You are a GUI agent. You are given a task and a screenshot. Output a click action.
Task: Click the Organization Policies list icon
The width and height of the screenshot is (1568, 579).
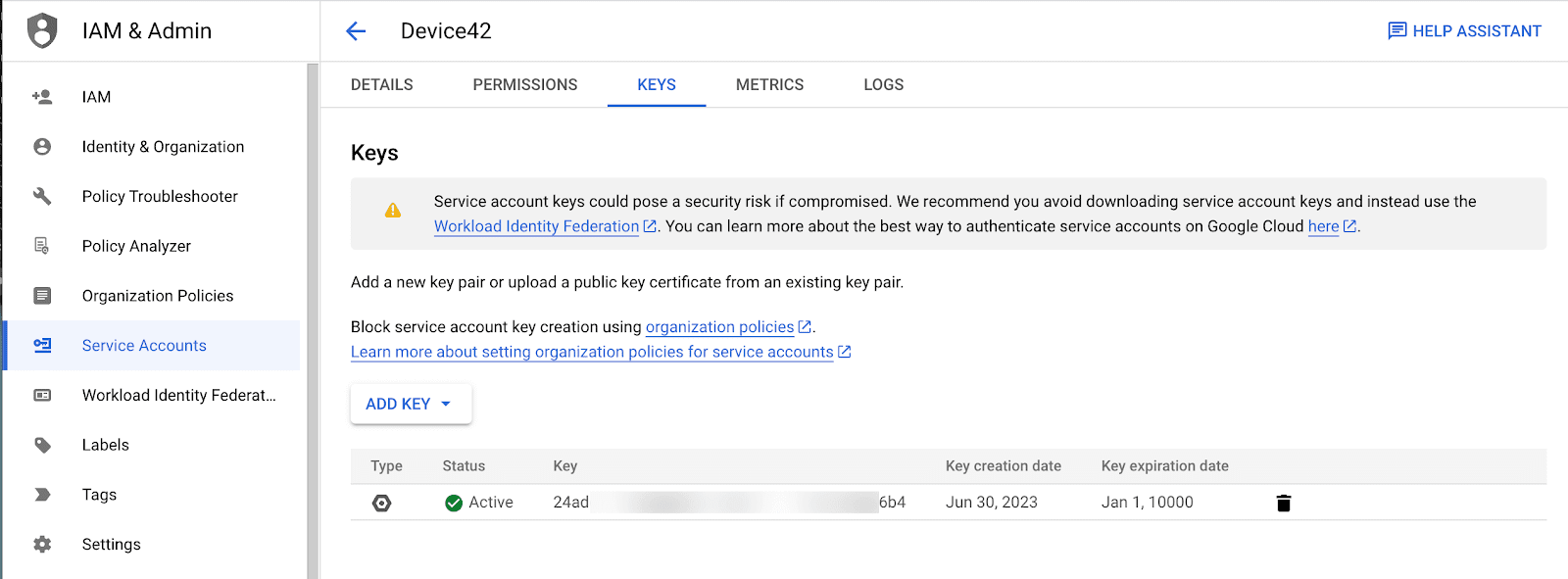click(x=42, y=296)
